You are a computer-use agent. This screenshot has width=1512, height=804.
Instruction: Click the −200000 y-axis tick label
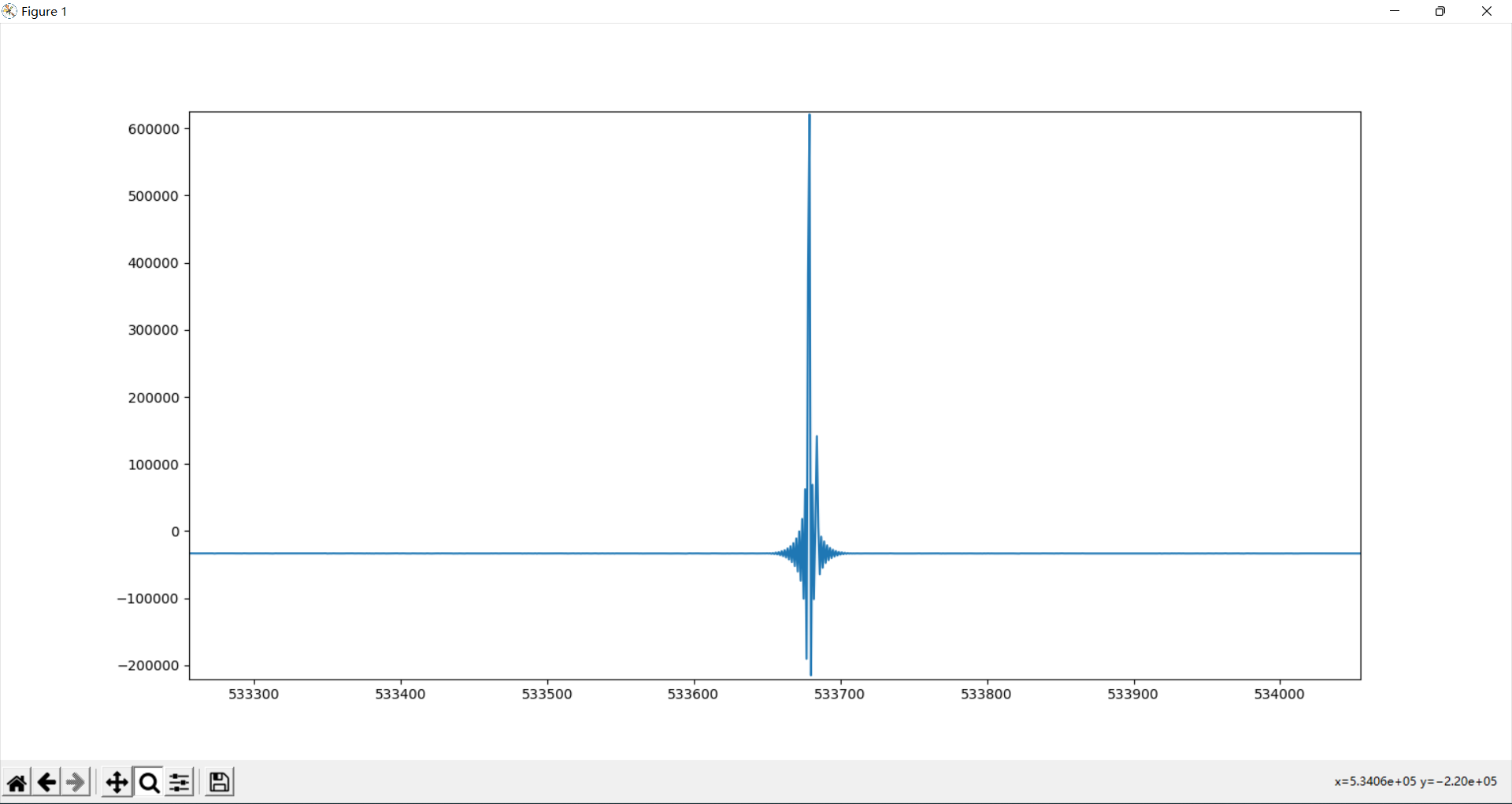pos(148,665)
